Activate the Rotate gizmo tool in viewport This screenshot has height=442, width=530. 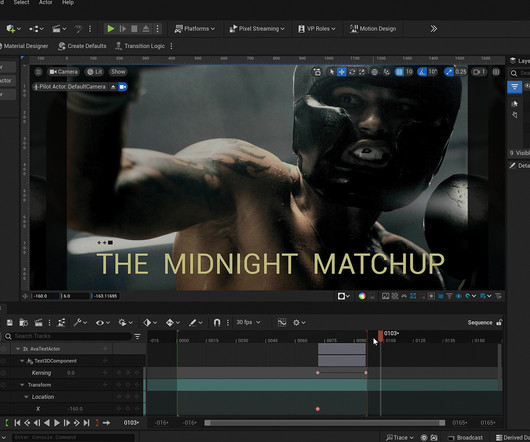[352, 72]
